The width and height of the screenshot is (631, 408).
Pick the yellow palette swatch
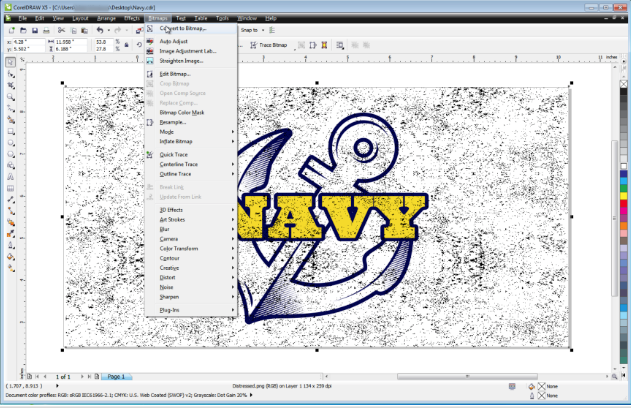coord(624,197)
